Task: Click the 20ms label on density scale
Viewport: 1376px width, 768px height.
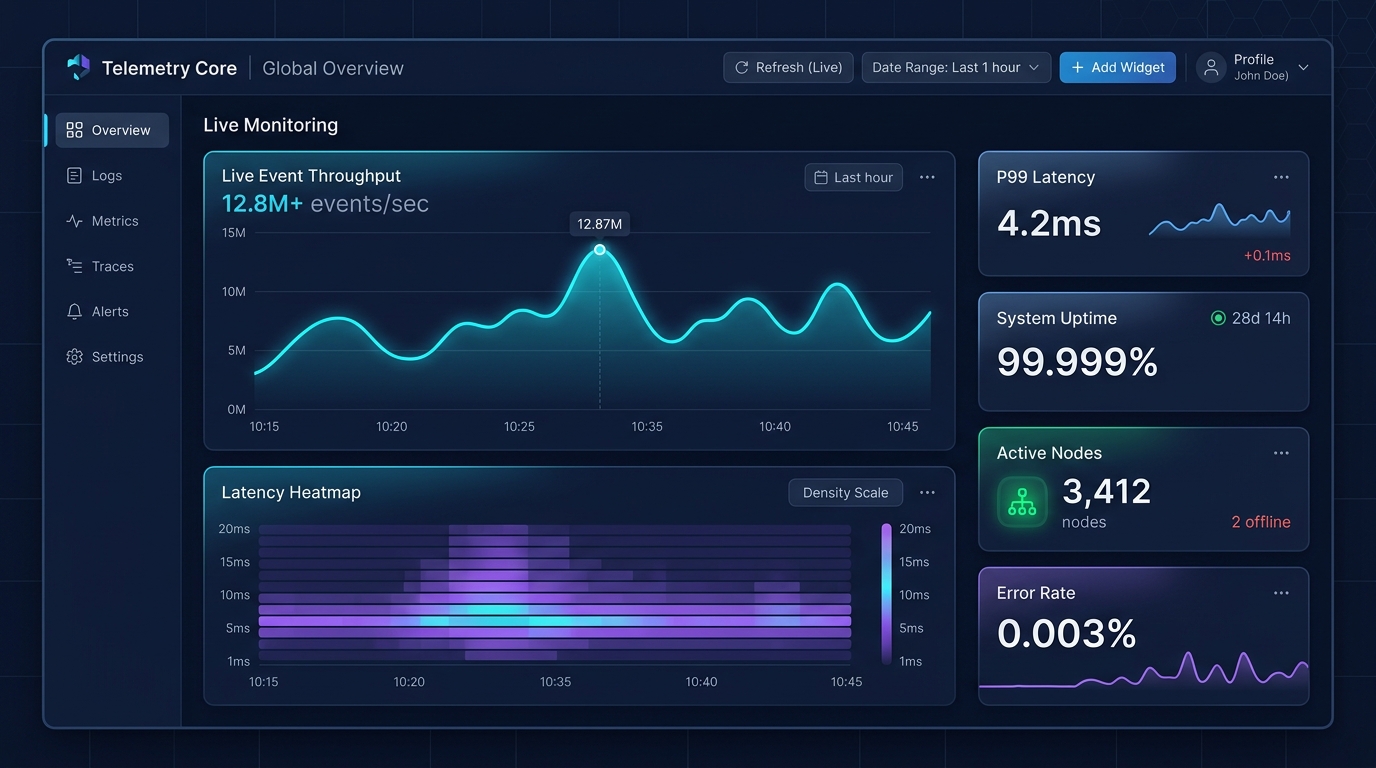Action: point(915,529)
